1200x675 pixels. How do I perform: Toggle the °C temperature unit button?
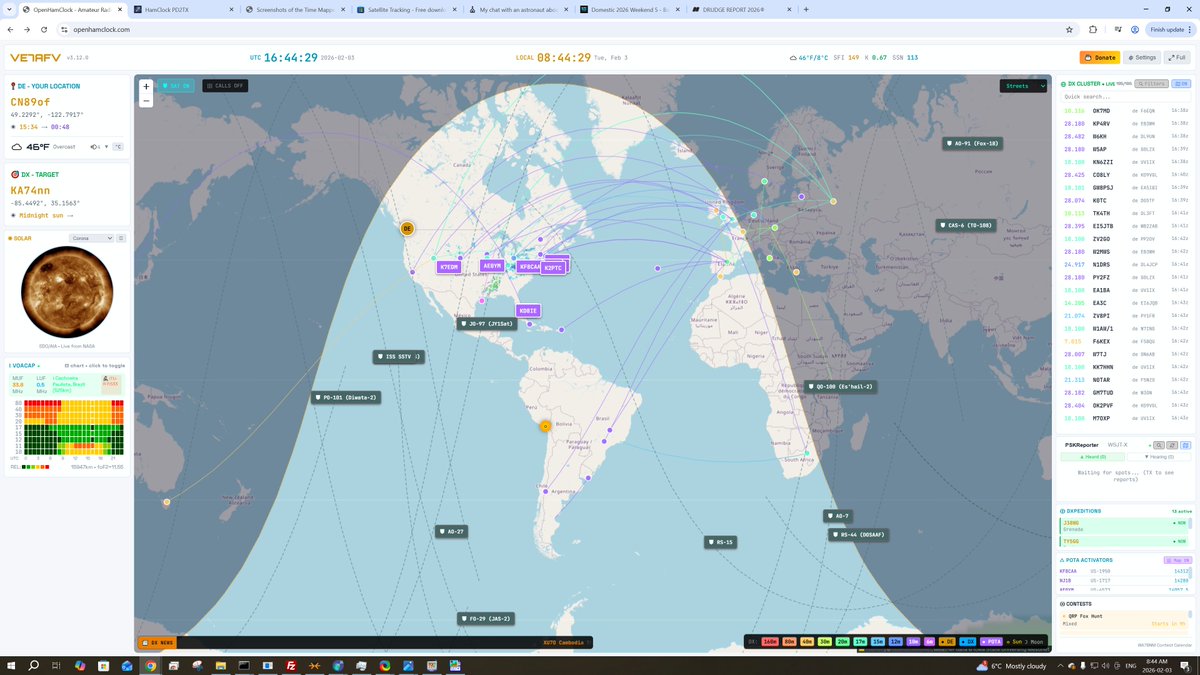(x=117, y=147)
